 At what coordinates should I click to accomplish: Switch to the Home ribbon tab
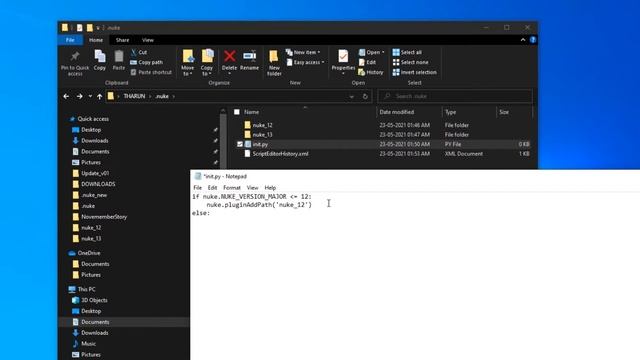96,40
